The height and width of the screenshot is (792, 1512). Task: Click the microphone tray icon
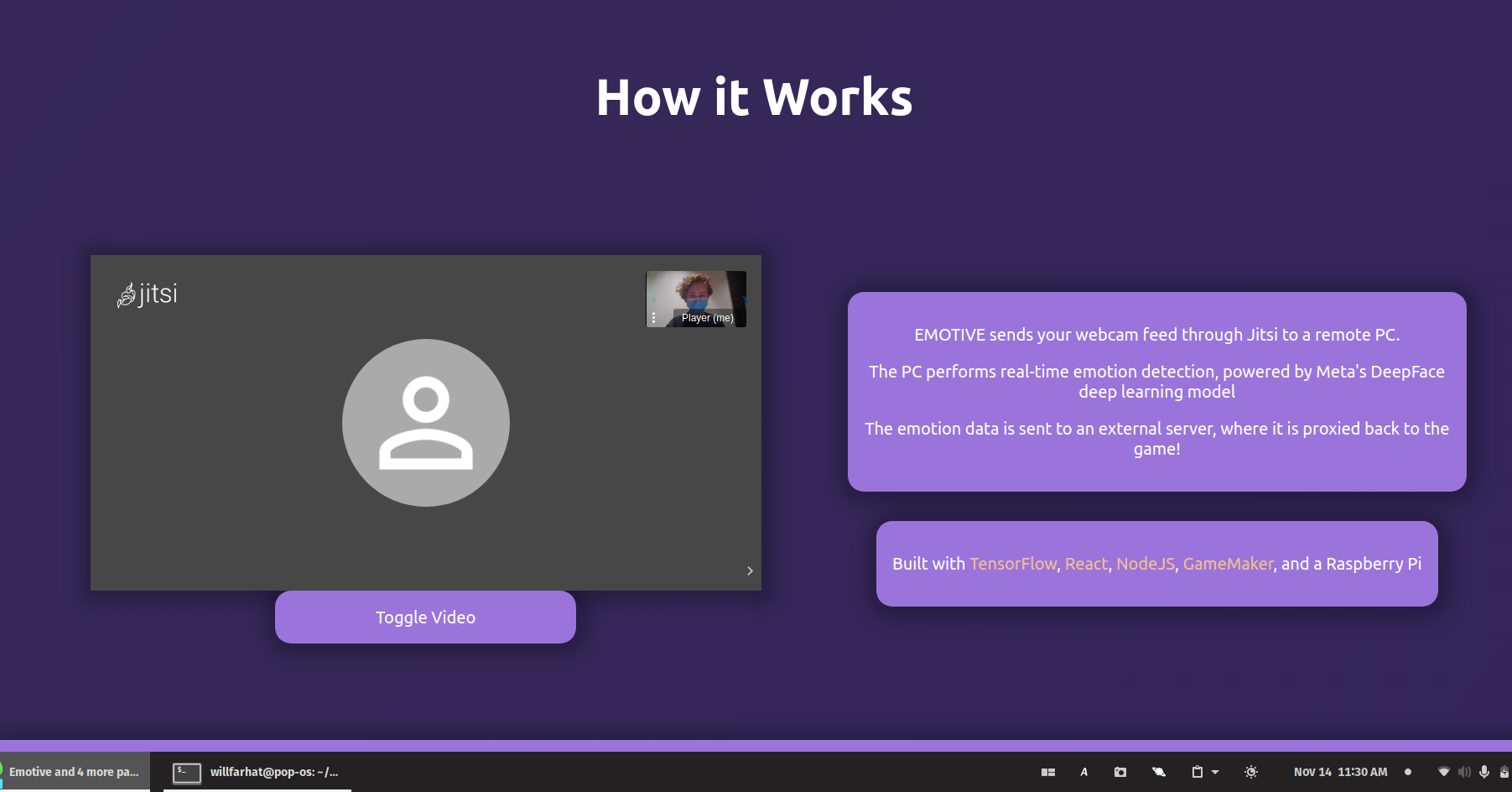click(1484, 772)
